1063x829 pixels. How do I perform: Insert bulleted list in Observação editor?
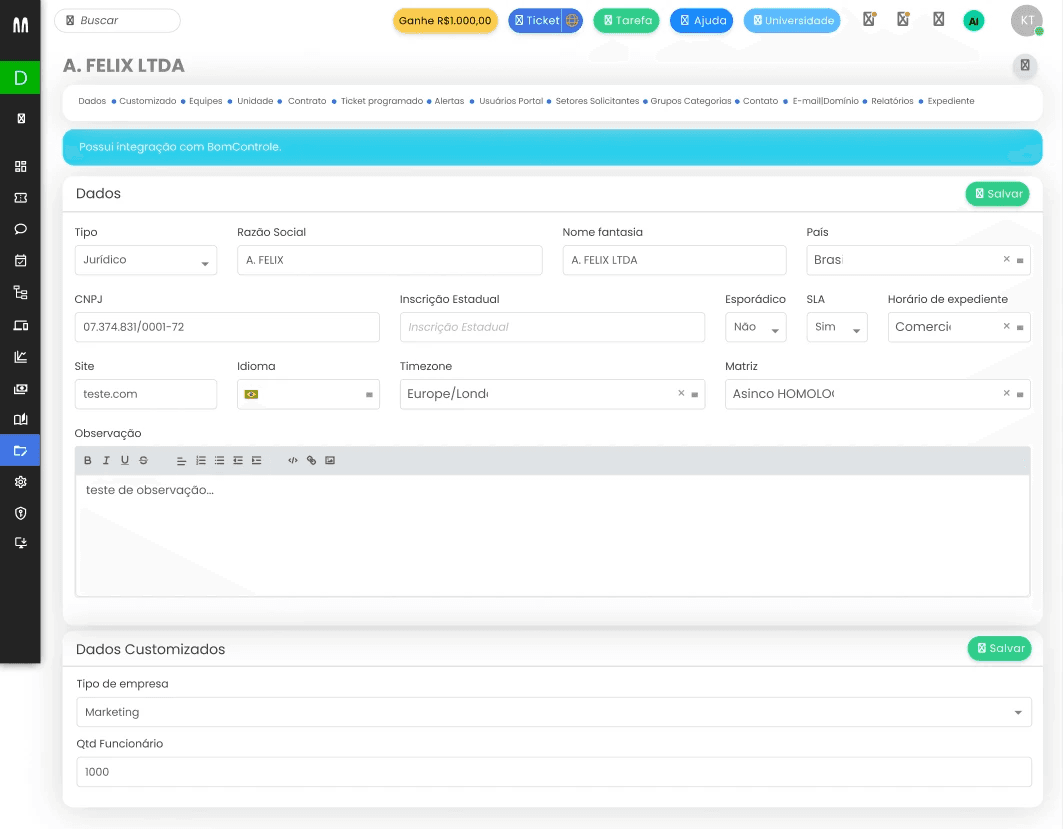pyautogui.click(x=219, y=460)
